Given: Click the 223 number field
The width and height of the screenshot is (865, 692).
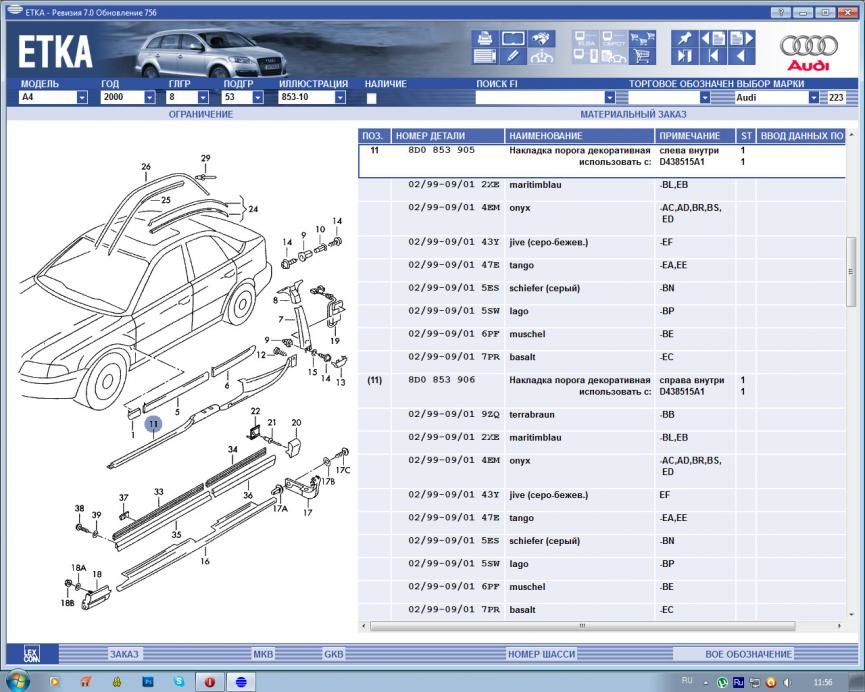Looking at the screenshot, I should pos(836,97).
